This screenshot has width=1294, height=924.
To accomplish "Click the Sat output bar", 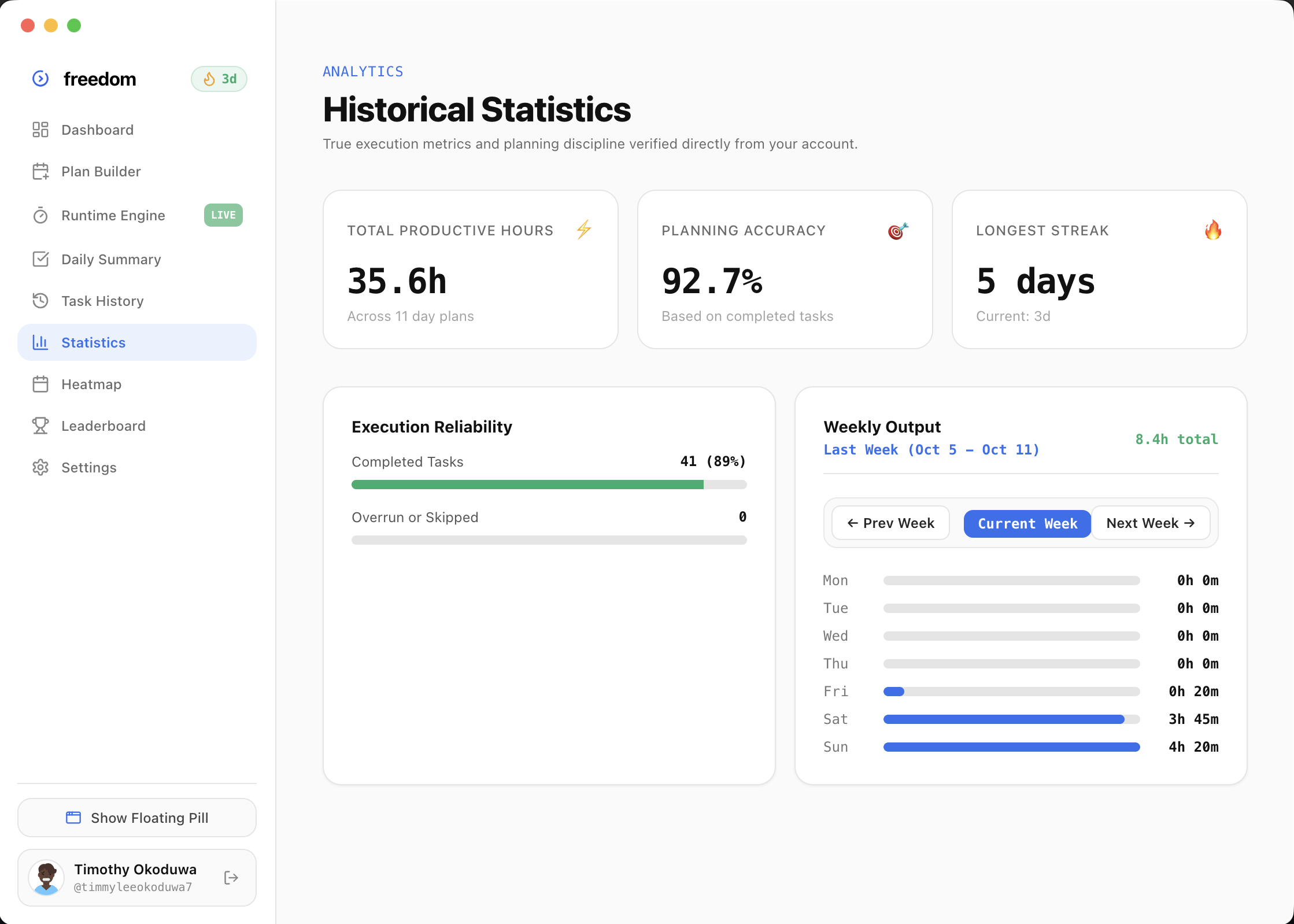I will pyautogui.click(x=1012, y=719).
